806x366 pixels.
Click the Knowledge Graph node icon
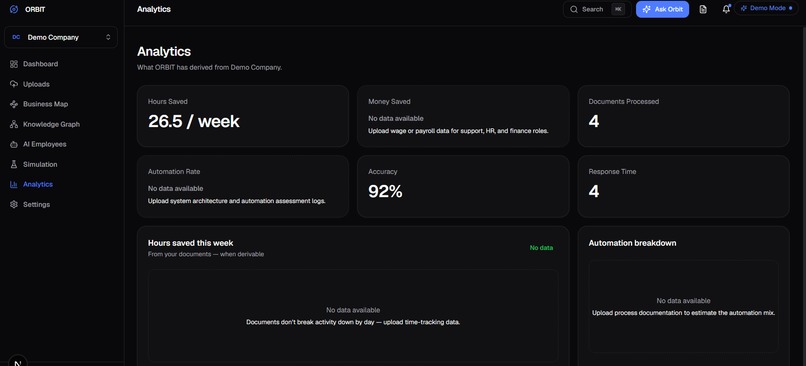tap(14, 124)
